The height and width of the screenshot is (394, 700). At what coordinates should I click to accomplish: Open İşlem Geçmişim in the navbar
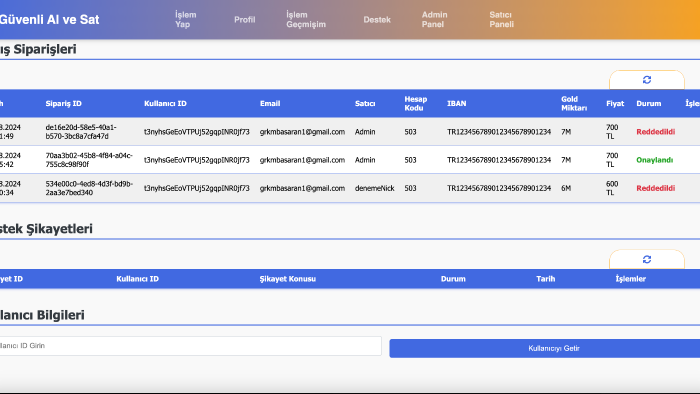pyautogui.click(x=306, y=20)
